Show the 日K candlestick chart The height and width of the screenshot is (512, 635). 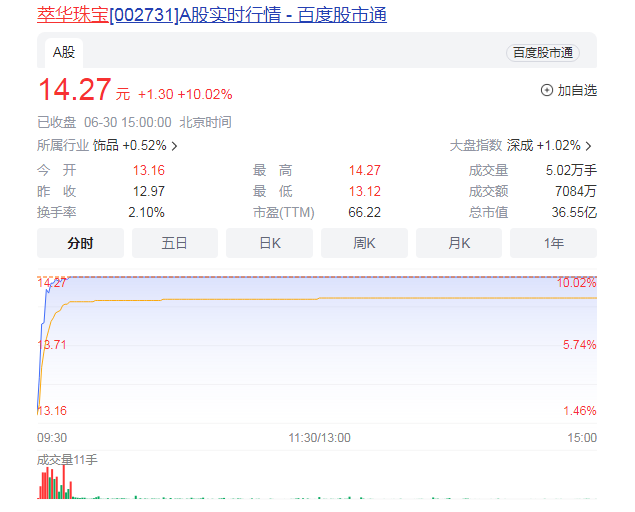pyautogui.click(x=269, y=243)
